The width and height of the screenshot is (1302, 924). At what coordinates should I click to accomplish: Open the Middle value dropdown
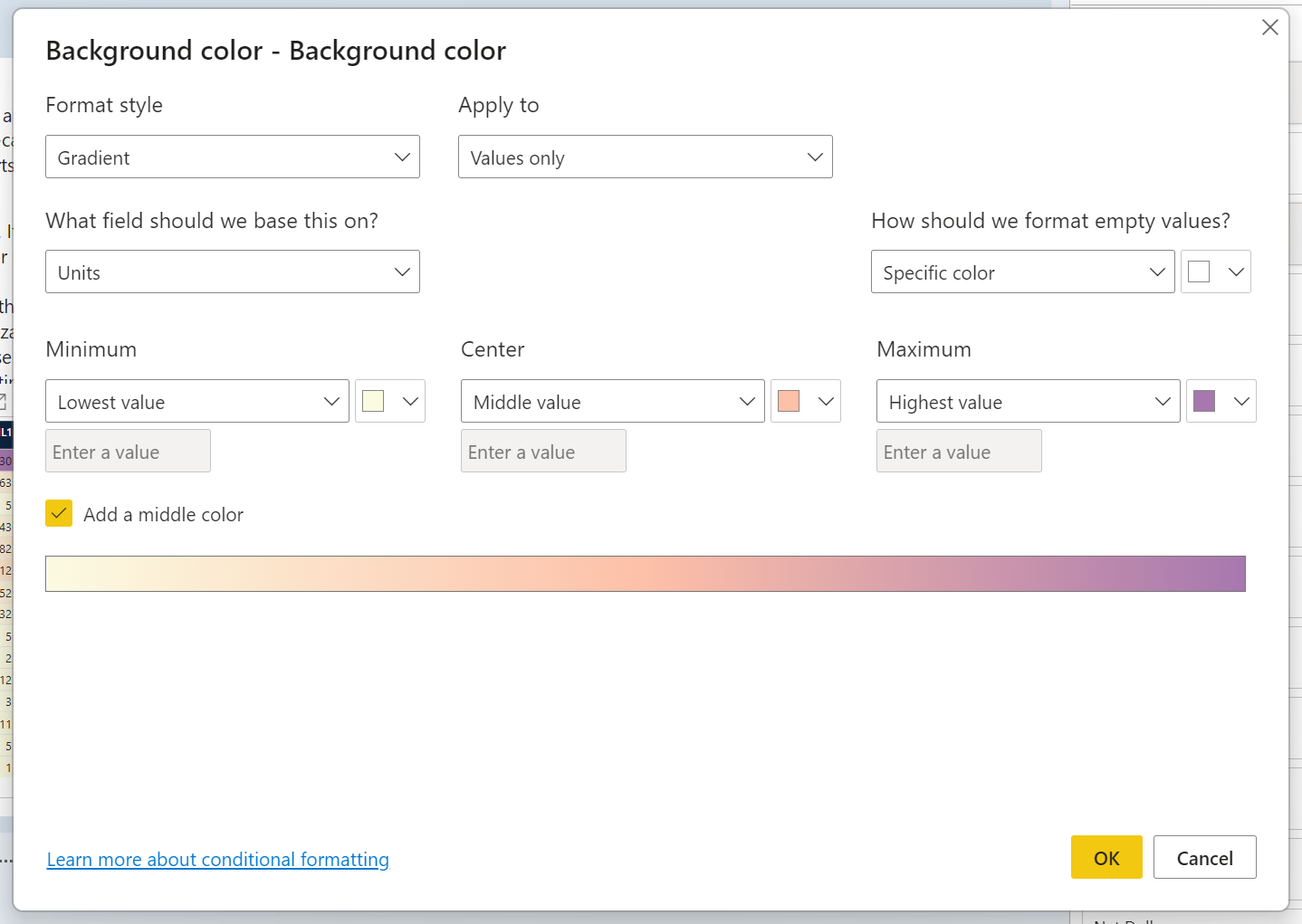[x=613, y=401]
